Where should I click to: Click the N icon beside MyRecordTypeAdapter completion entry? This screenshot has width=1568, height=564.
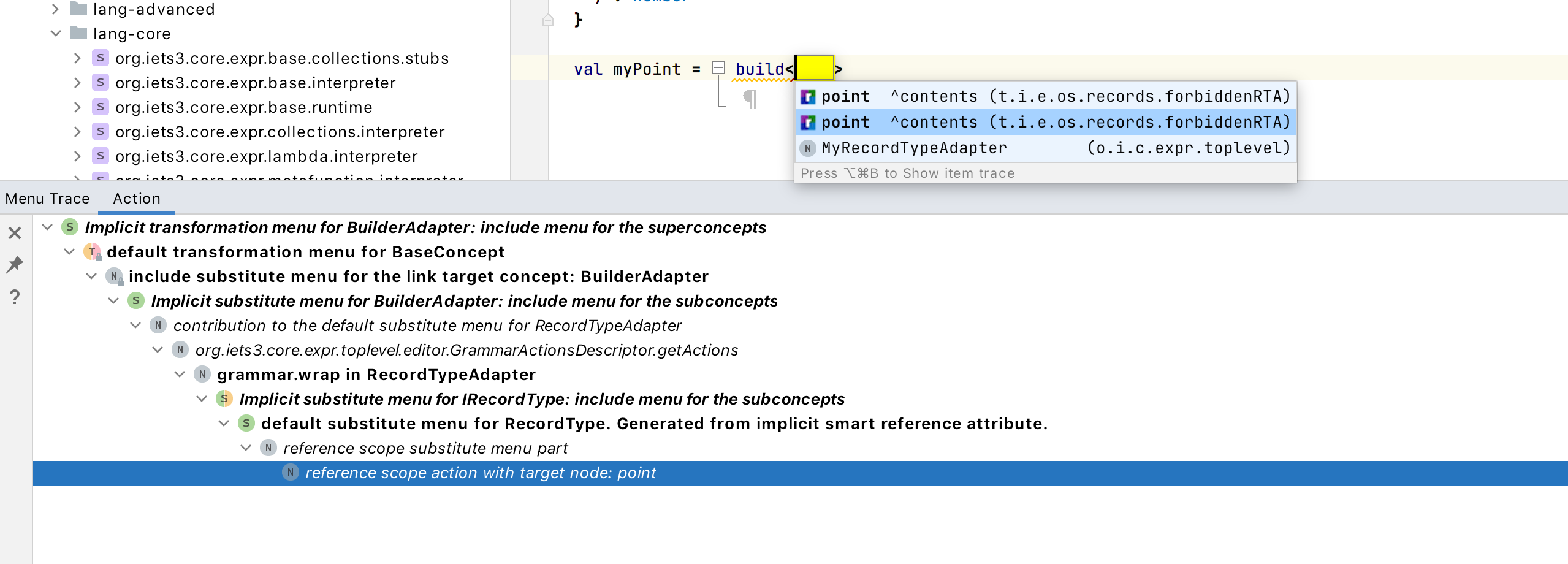807,147
